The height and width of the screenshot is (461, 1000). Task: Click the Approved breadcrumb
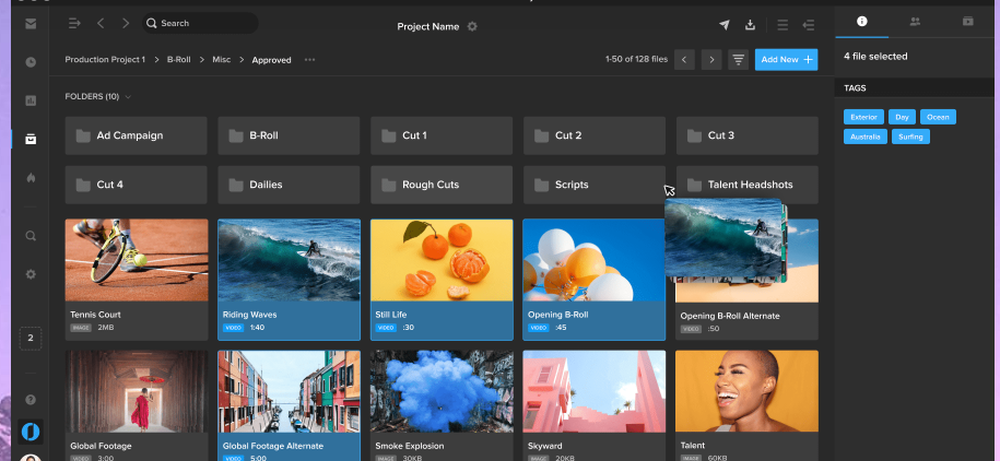[272, 60]
